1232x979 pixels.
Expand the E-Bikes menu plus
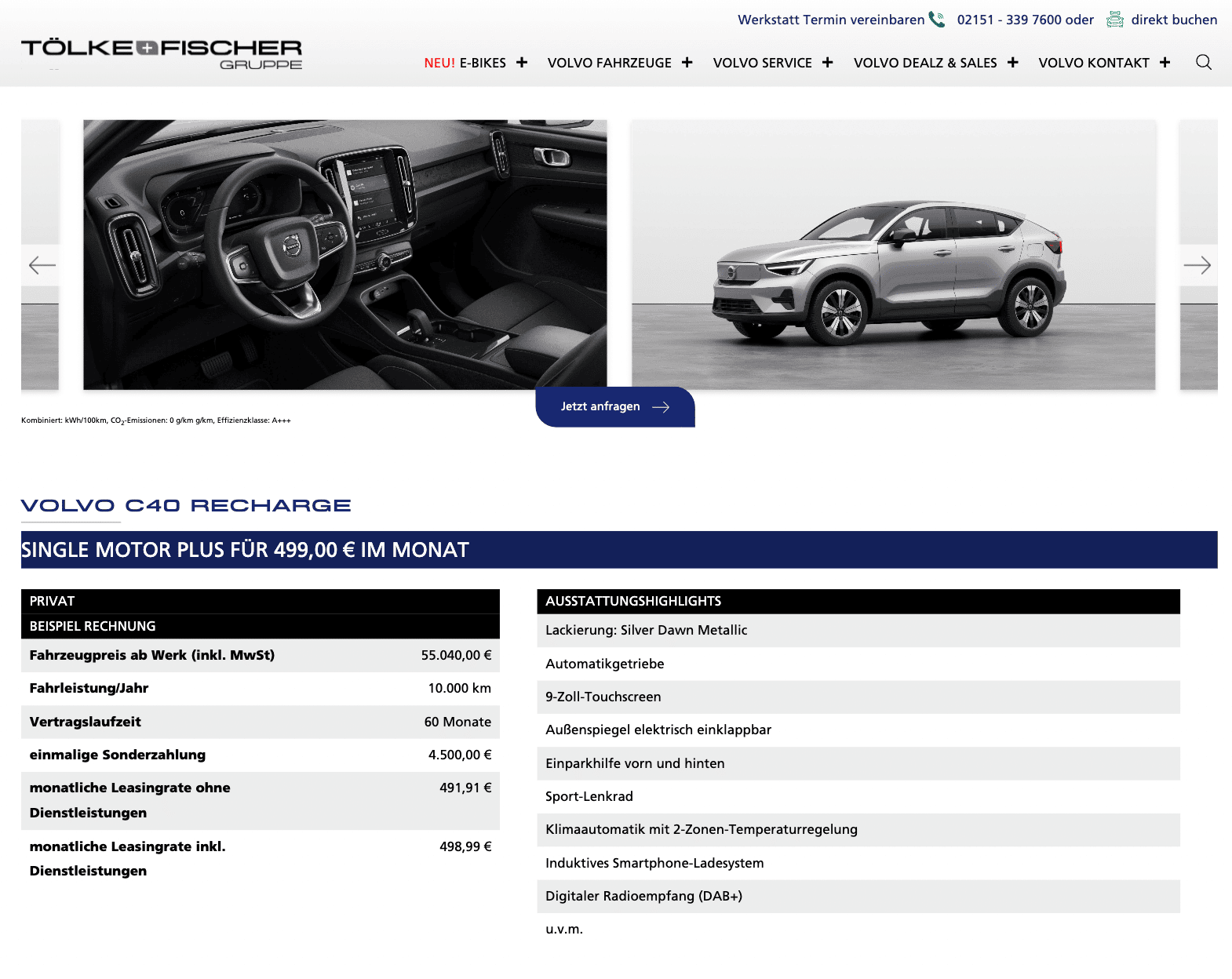pyautogui.click(x=522, y=63)
